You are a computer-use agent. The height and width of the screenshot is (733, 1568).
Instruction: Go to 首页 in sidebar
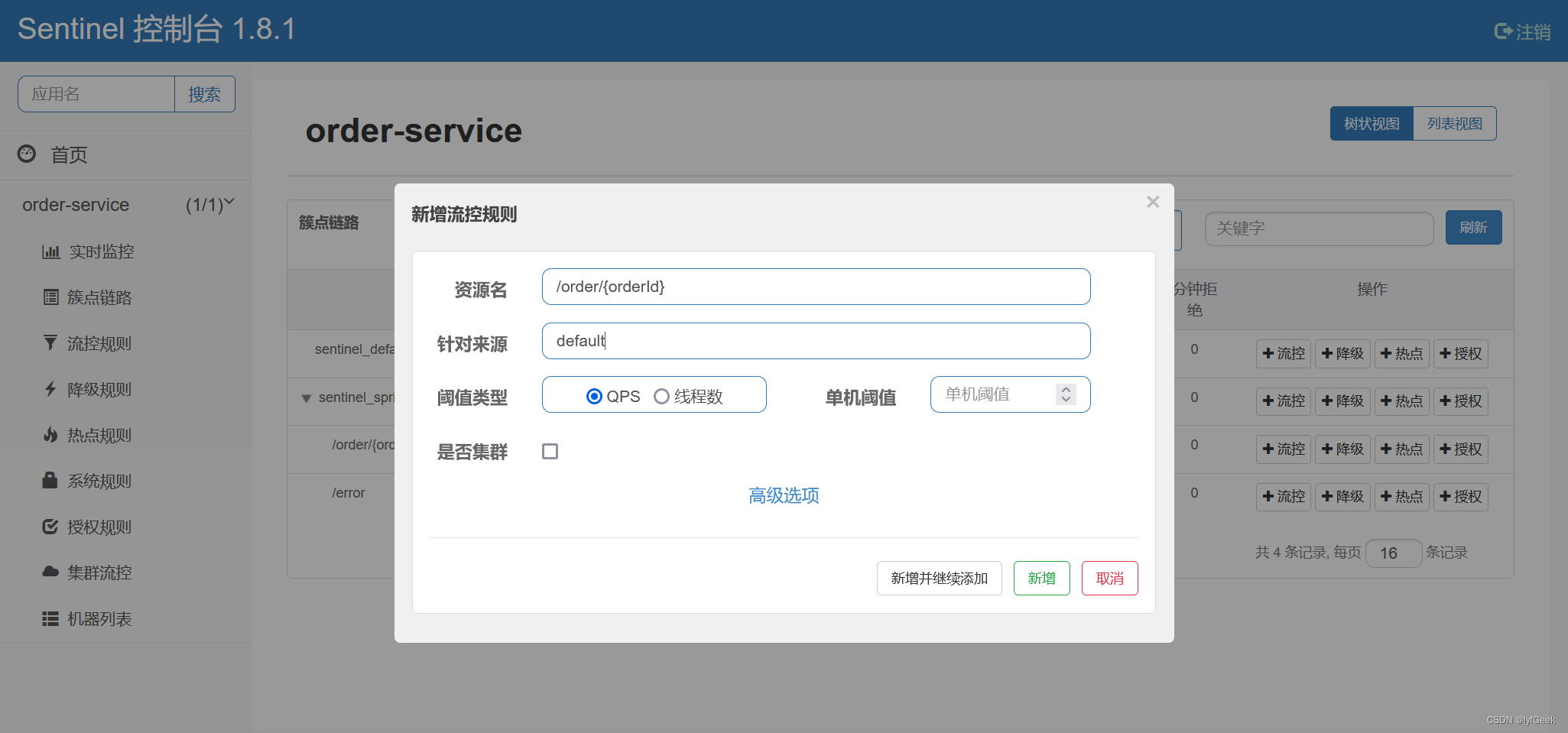click(69, 155)
